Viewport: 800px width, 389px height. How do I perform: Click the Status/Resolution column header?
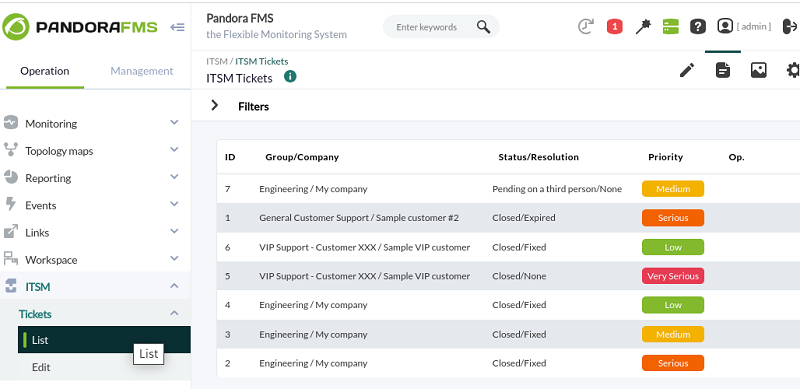538,157
